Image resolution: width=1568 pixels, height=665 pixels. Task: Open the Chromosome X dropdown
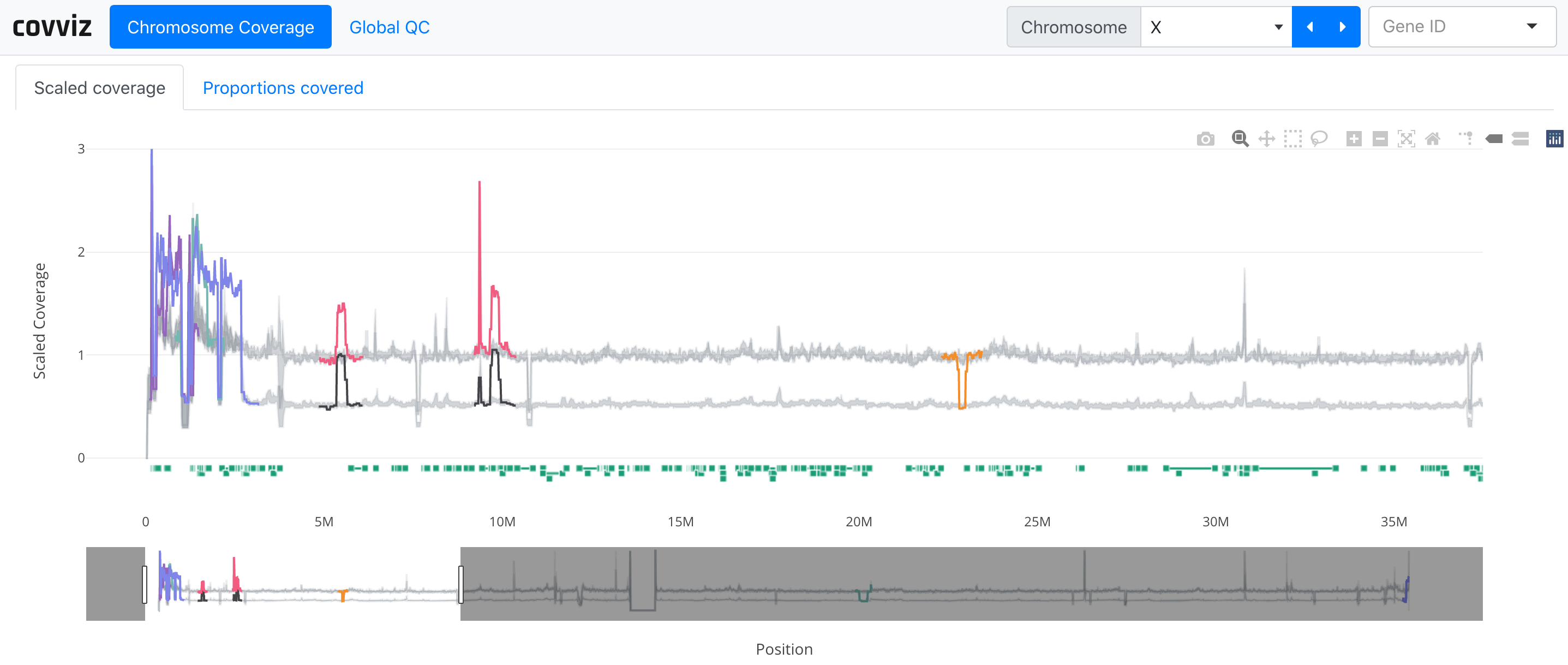click(x=1216, y=27)
